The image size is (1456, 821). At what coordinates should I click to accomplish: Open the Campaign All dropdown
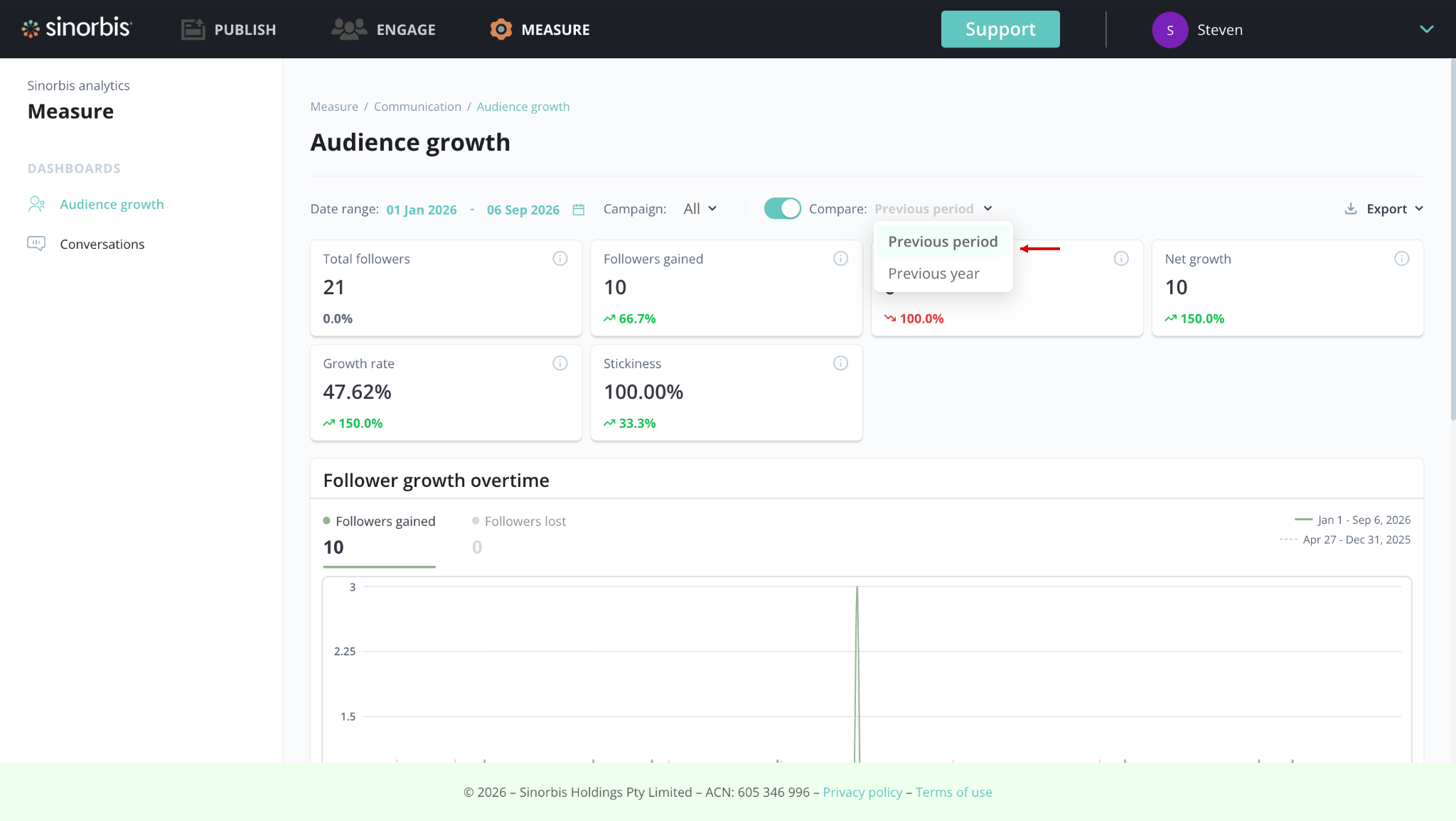point(700,209)
